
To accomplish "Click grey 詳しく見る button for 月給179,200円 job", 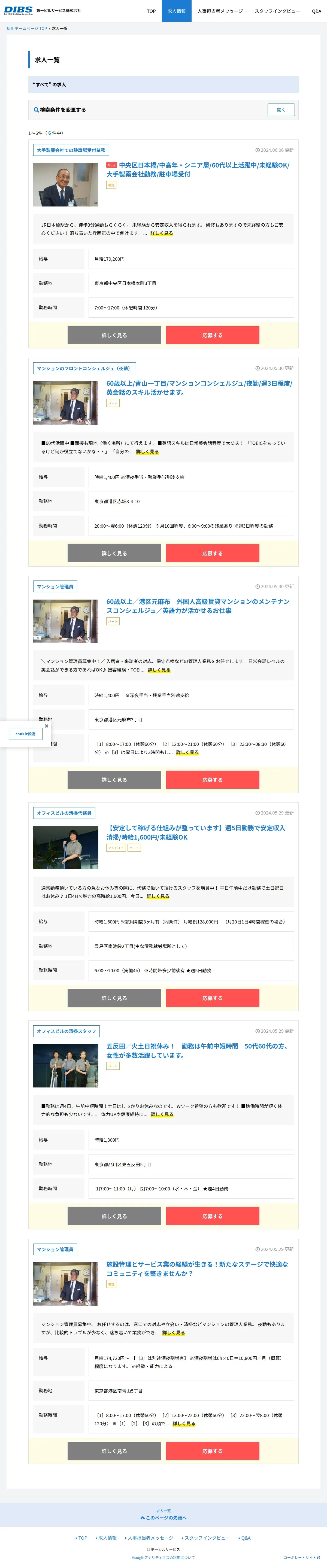I will point(114,335).
